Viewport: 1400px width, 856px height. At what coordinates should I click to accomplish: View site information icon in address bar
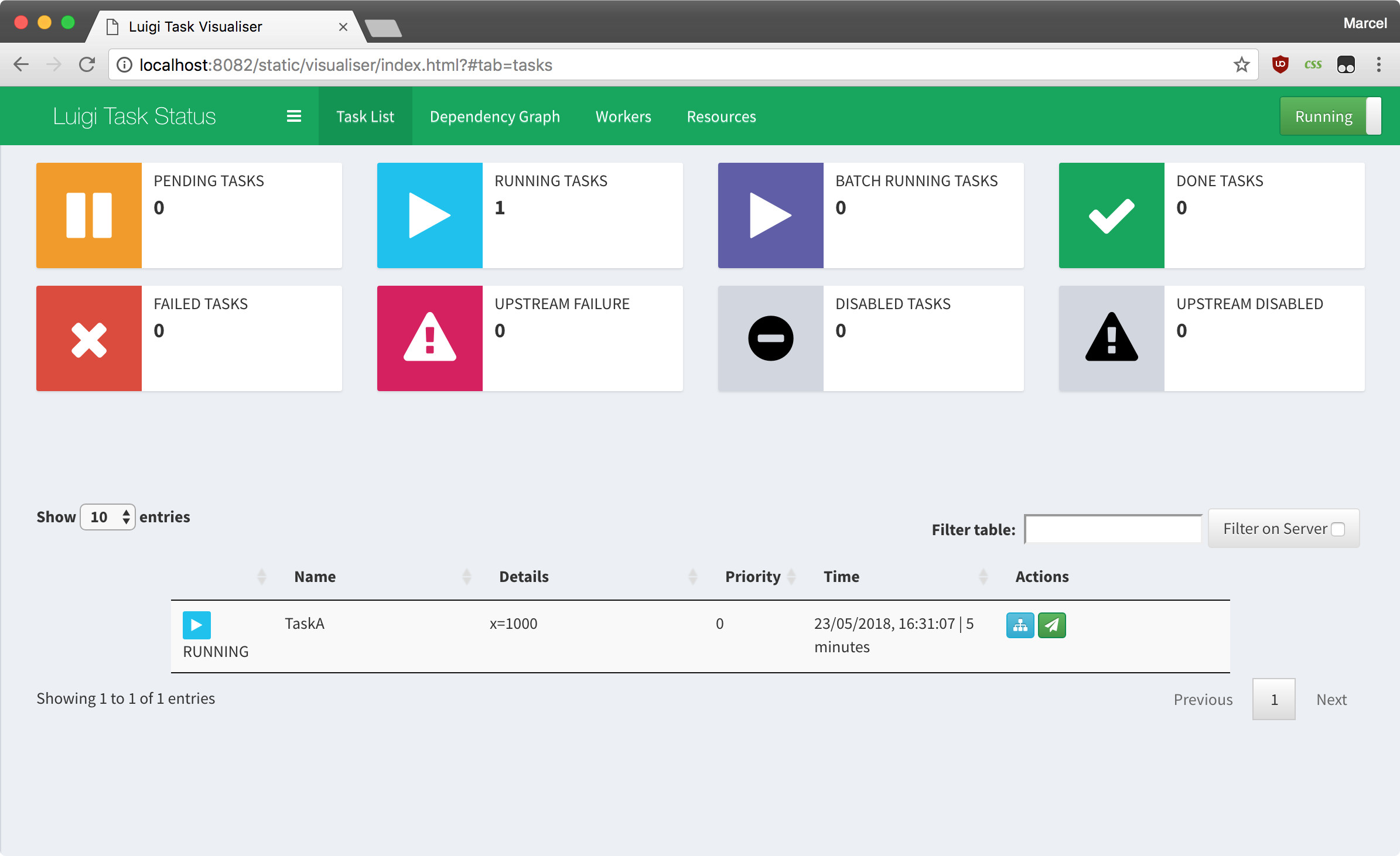click(x=124, y=64)
